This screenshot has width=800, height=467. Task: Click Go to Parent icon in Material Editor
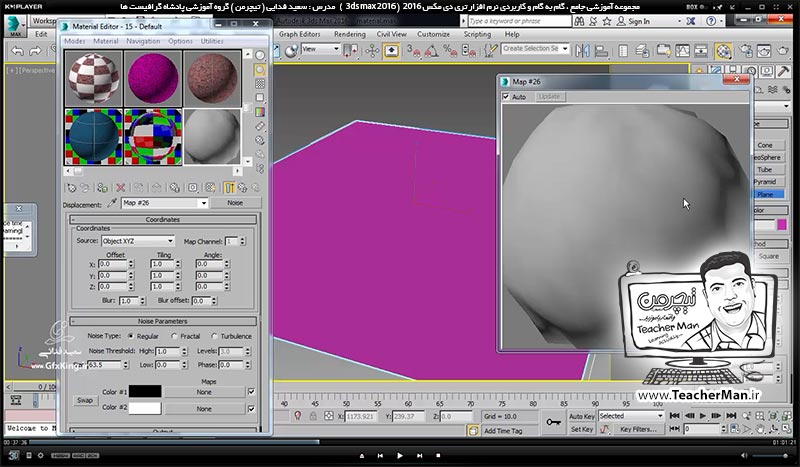(242, 188)
